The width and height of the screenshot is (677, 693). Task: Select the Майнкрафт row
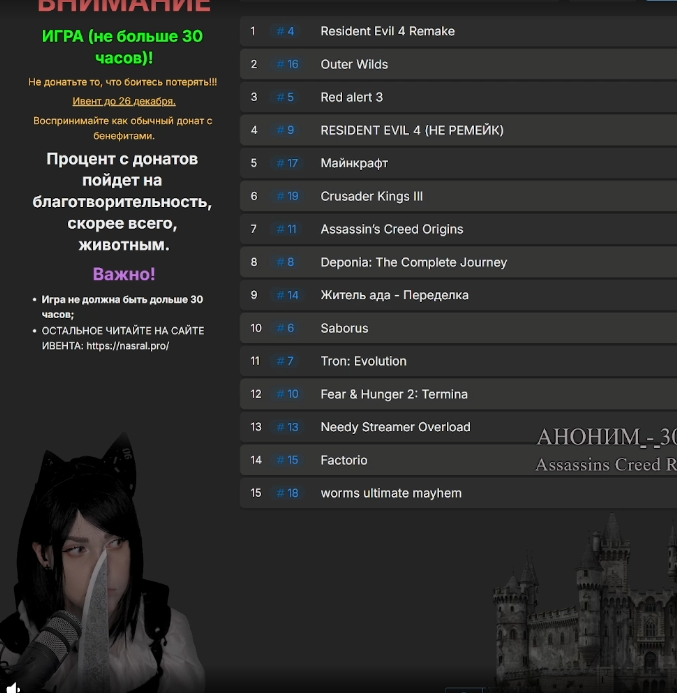pyautogui.click(x=458, y=163)
